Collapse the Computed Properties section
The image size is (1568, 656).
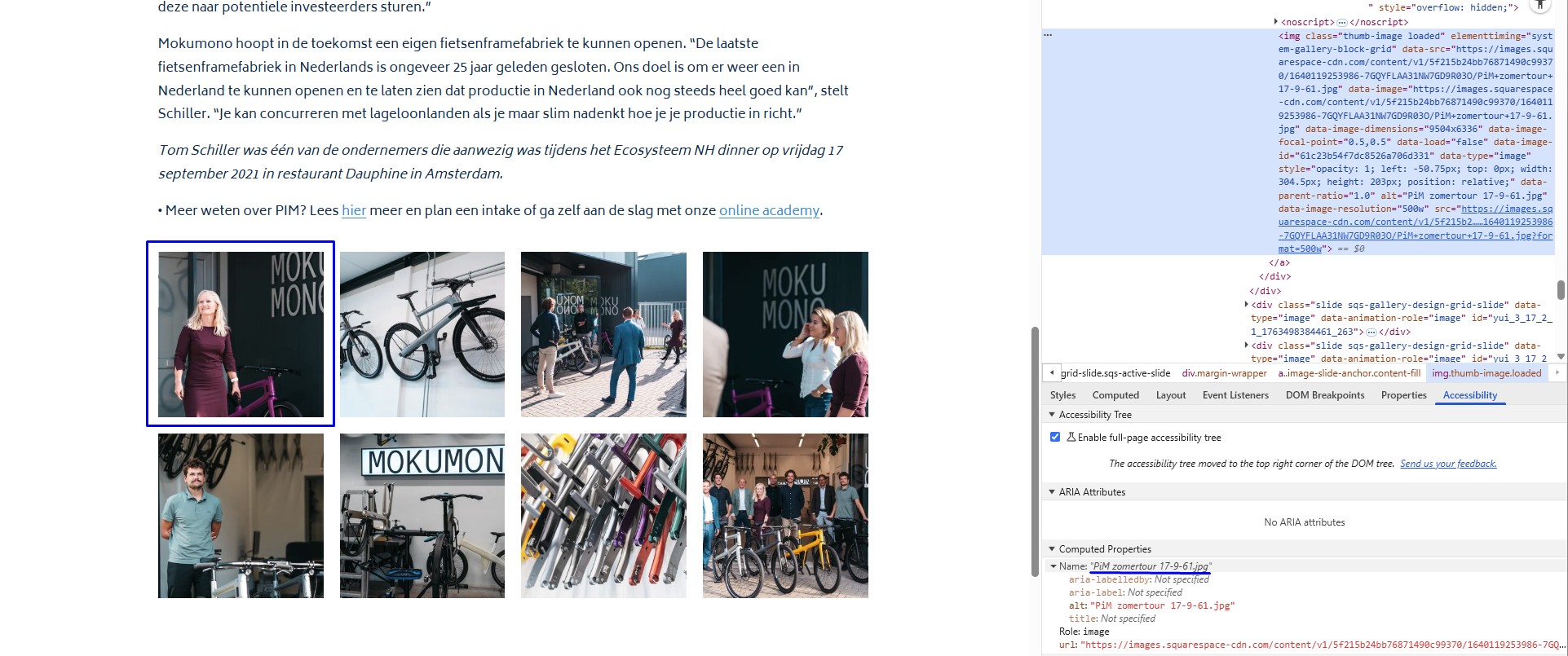pyautogui.click(x=1052, y=549)
